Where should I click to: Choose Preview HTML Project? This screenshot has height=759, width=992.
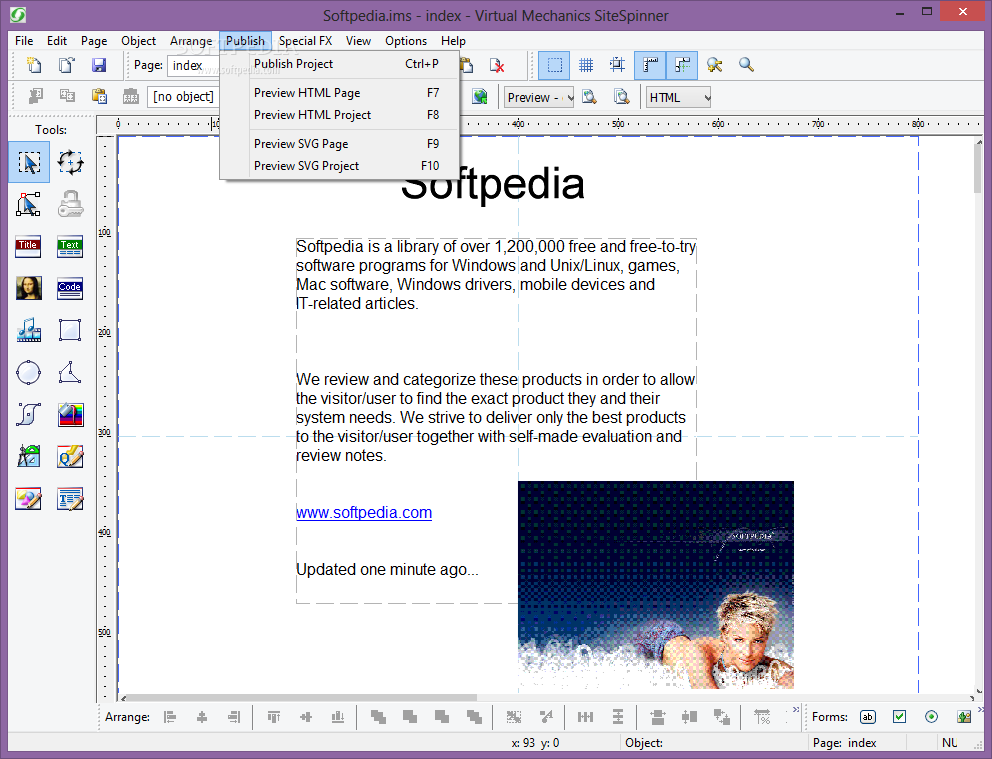(x=340, y=115)
